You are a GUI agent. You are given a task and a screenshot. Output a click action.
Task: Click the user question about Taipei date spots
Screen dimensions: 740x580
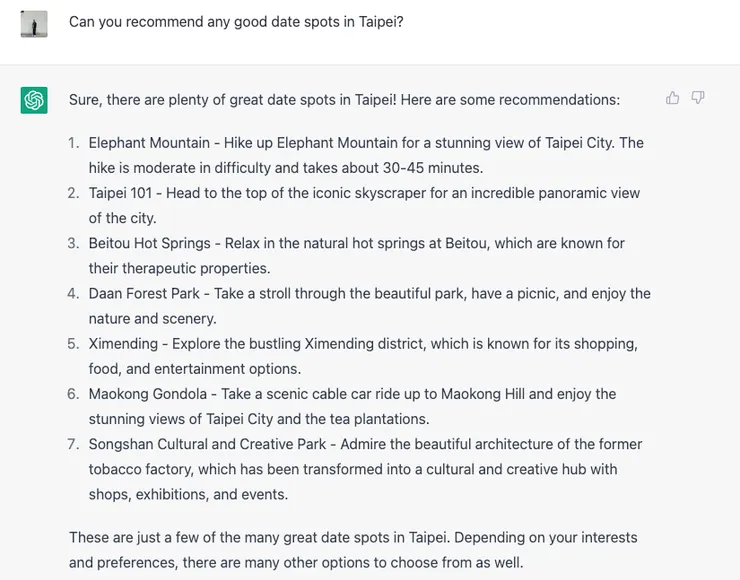point(236,22)
